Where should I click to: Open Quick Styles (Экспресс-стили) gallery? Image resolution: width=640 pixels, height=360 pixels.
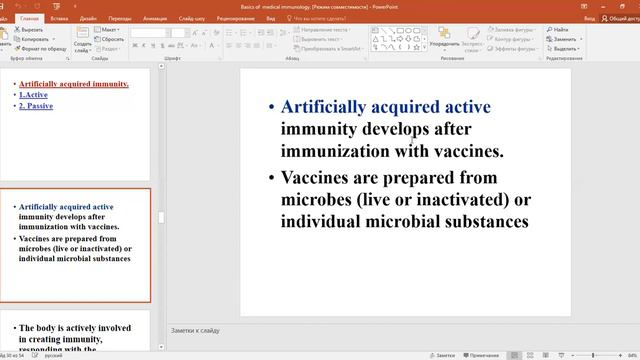point(472,40)
